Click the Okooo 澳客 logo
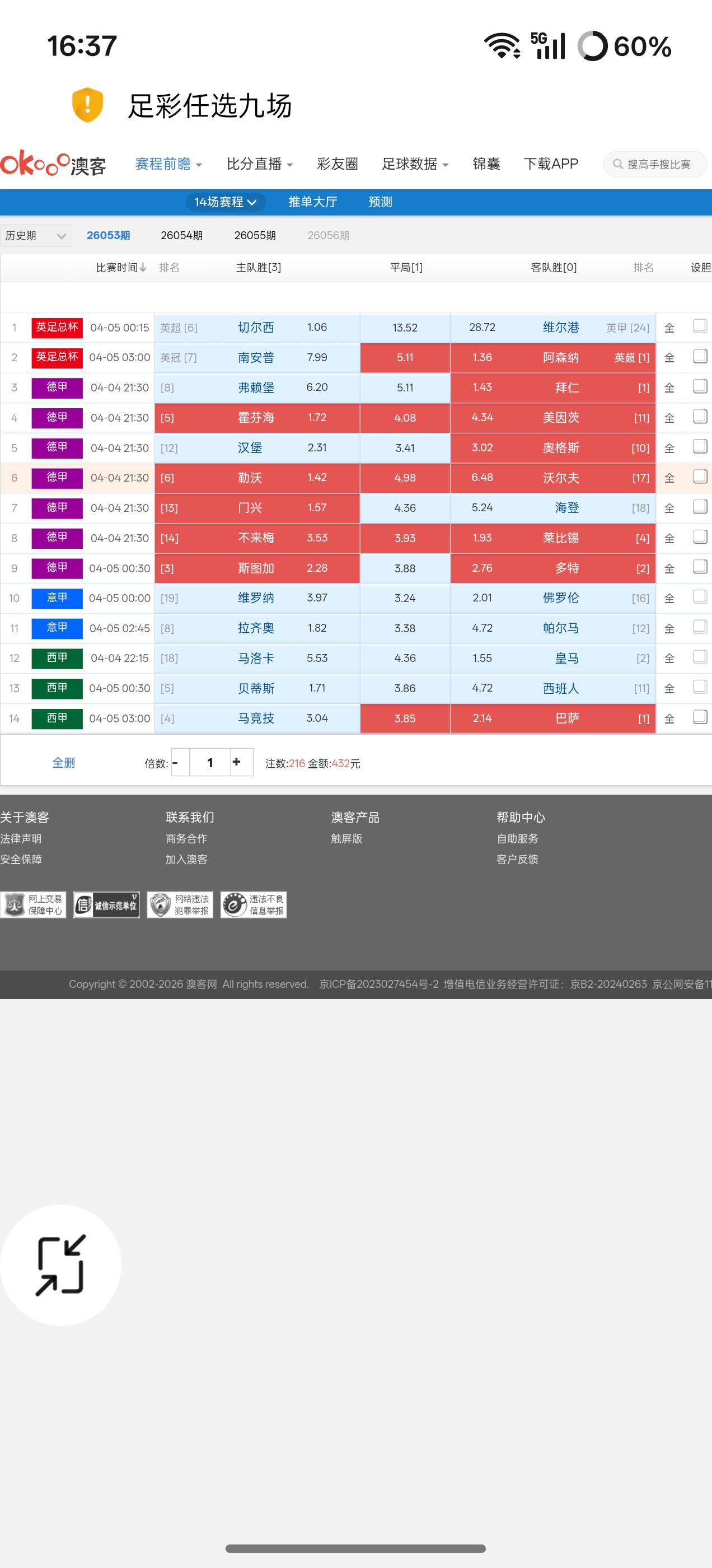The image size is (712, 1568). pos(54,163)
